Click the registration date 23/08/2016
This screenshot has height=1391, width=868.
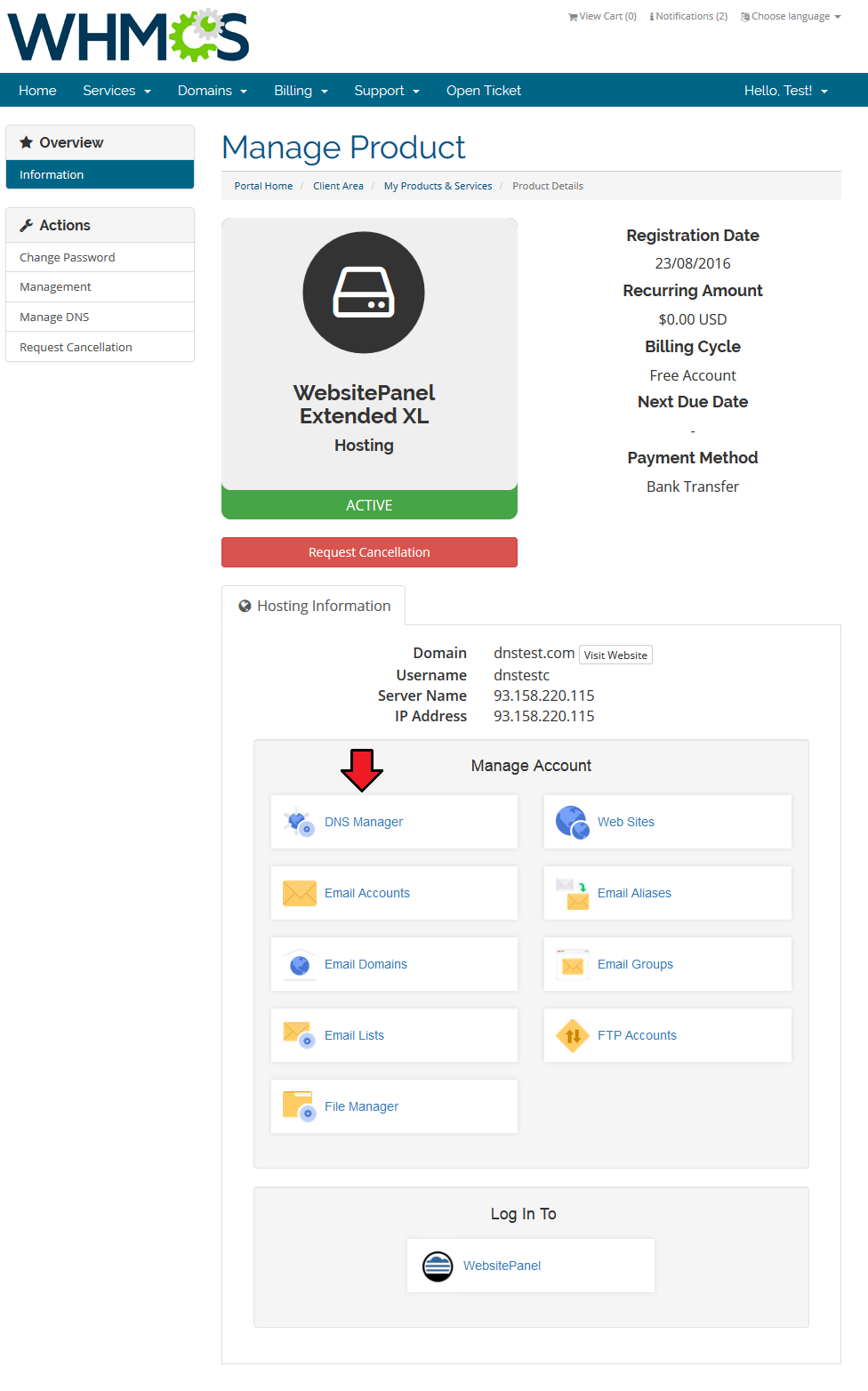[x=693, y=263]
